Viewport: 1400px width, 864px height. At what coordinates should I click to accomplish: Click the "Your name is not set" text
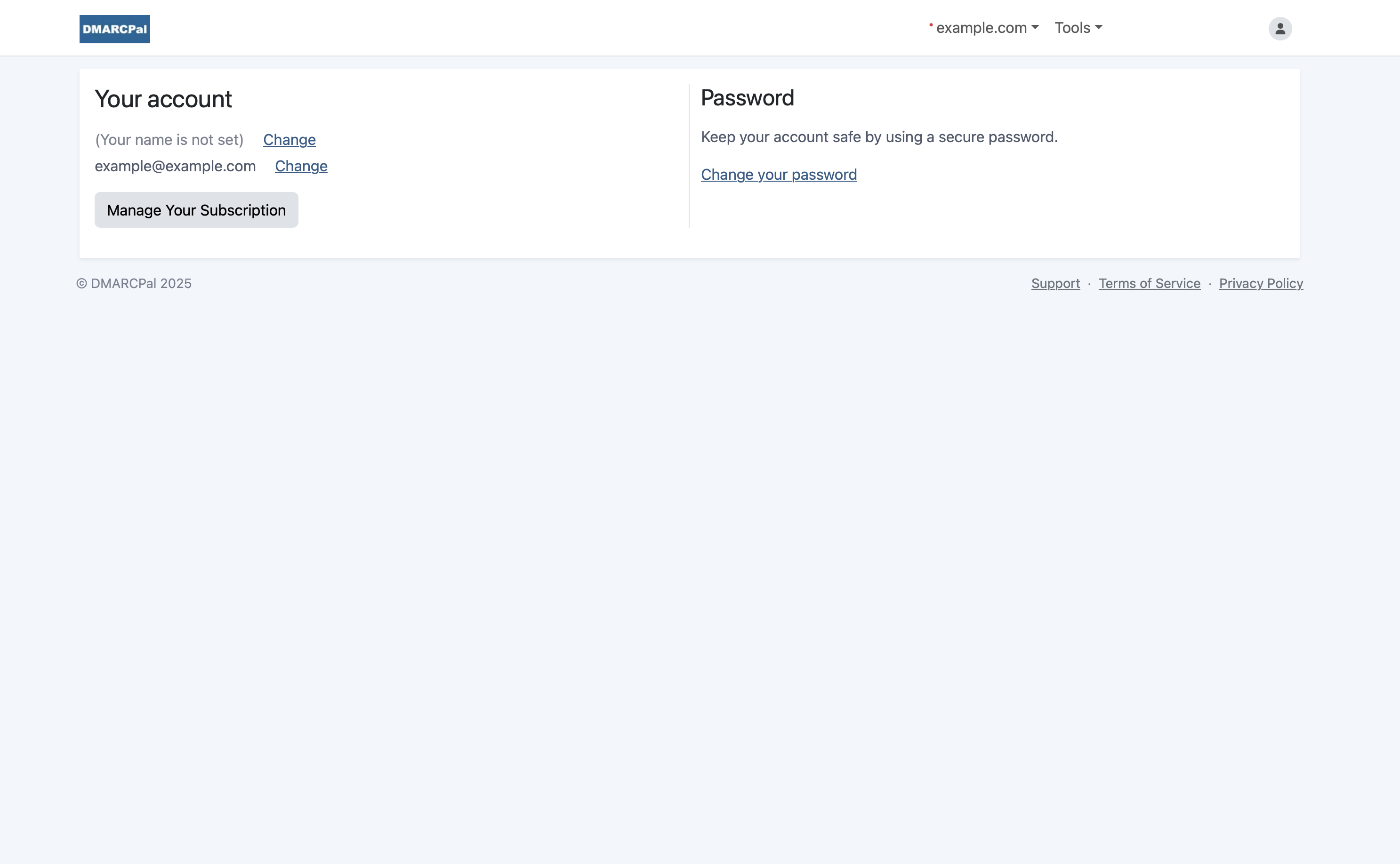169,140
